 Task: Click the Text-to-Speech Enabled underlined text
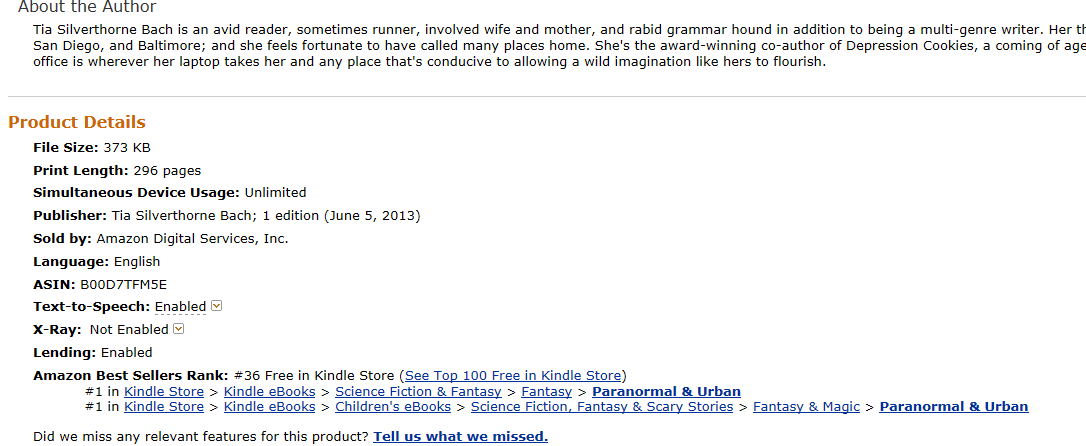coord(180,306)
